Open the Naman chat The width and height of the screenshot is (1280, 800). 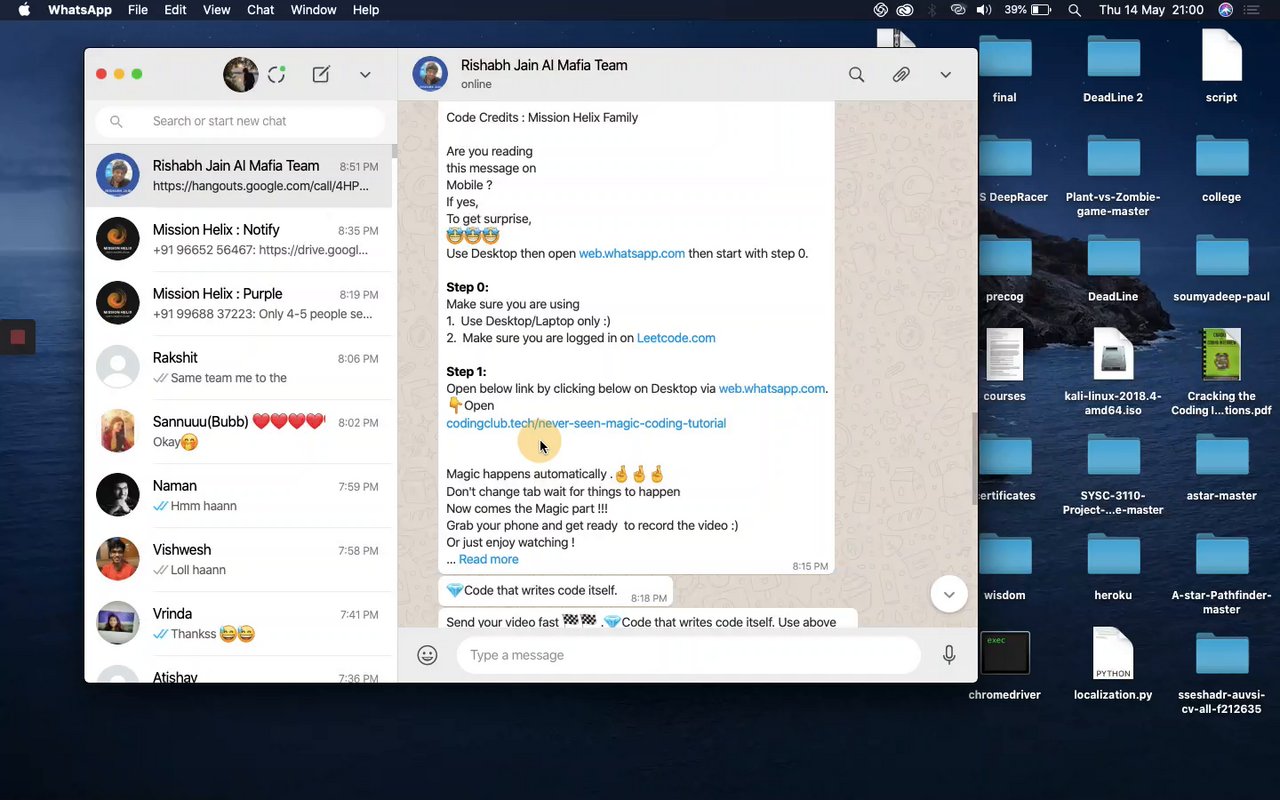240,495
